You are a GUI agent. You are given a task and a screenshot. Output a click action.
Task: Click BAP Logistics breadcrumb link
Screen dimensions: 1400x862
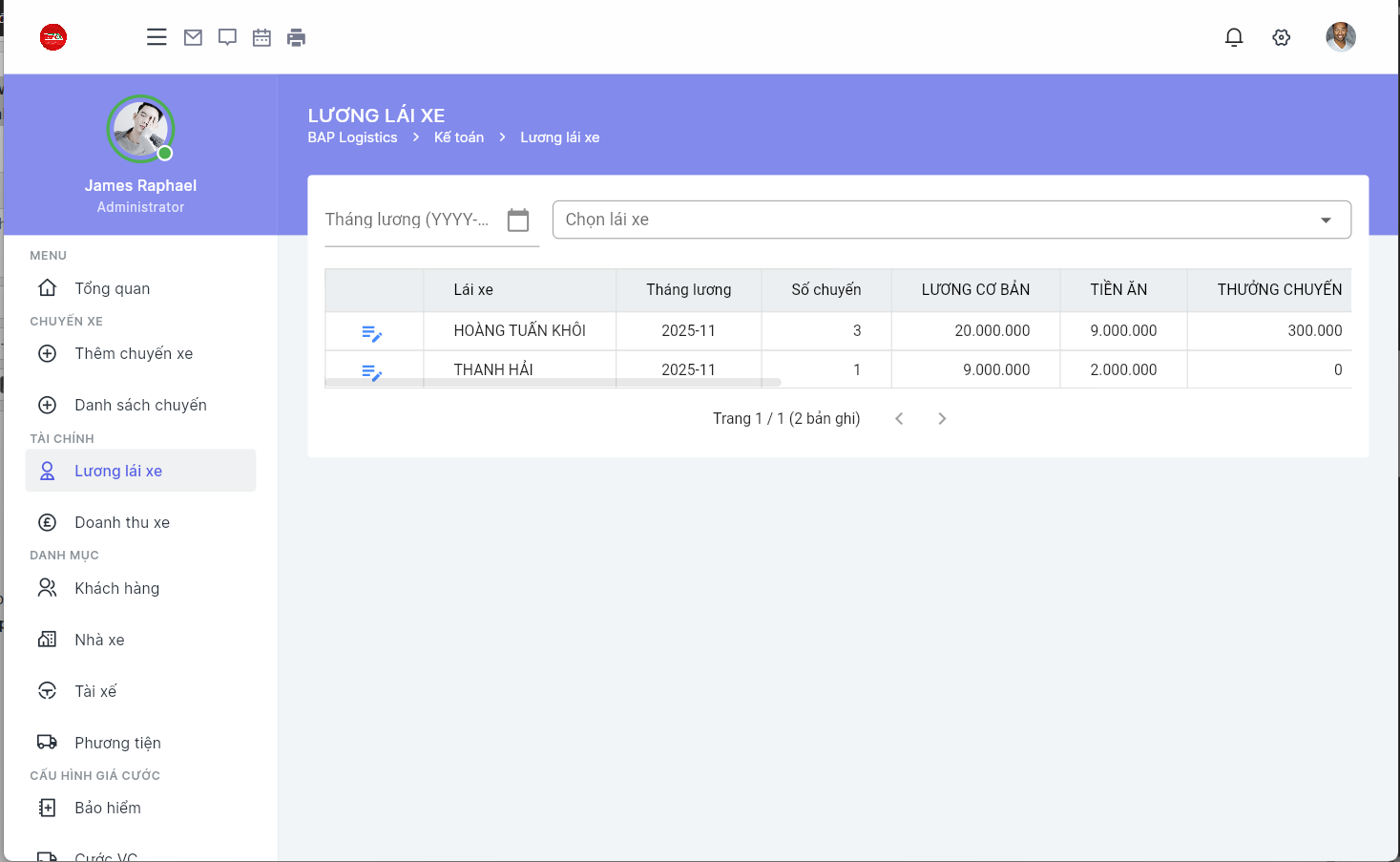coord(352,137)
